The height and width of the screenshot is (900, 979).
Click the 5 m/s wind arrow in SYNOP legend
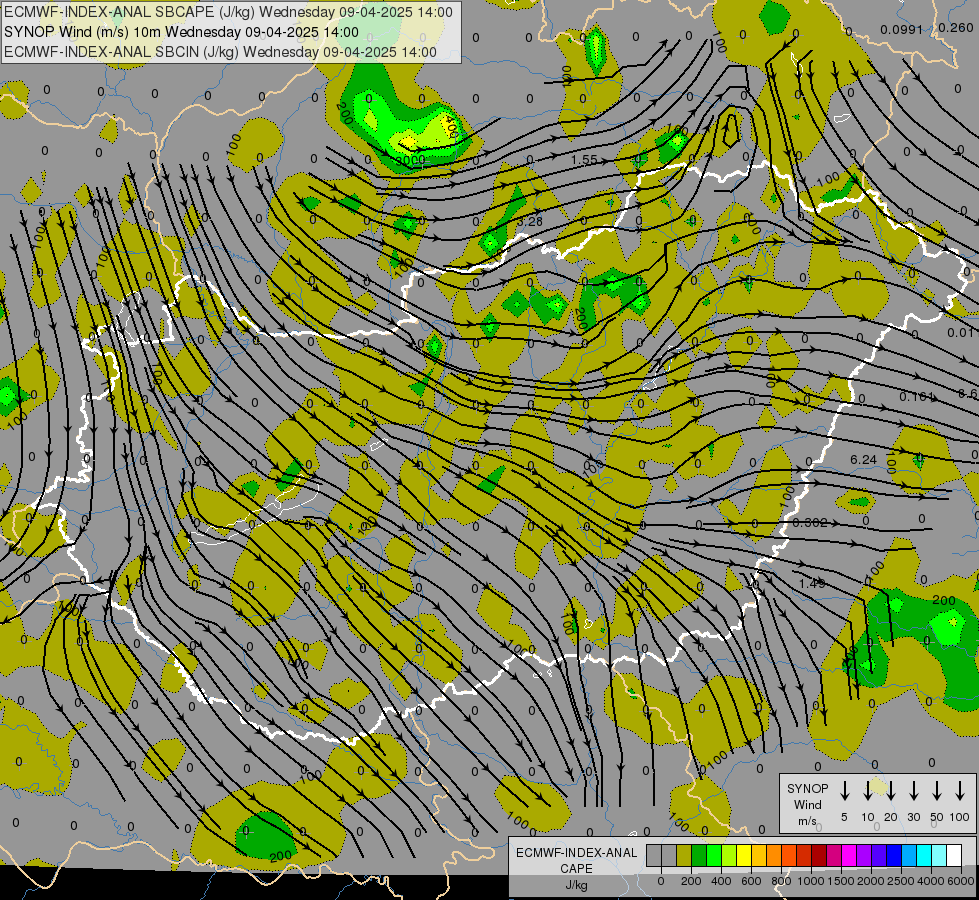click(x=844, y=790)
